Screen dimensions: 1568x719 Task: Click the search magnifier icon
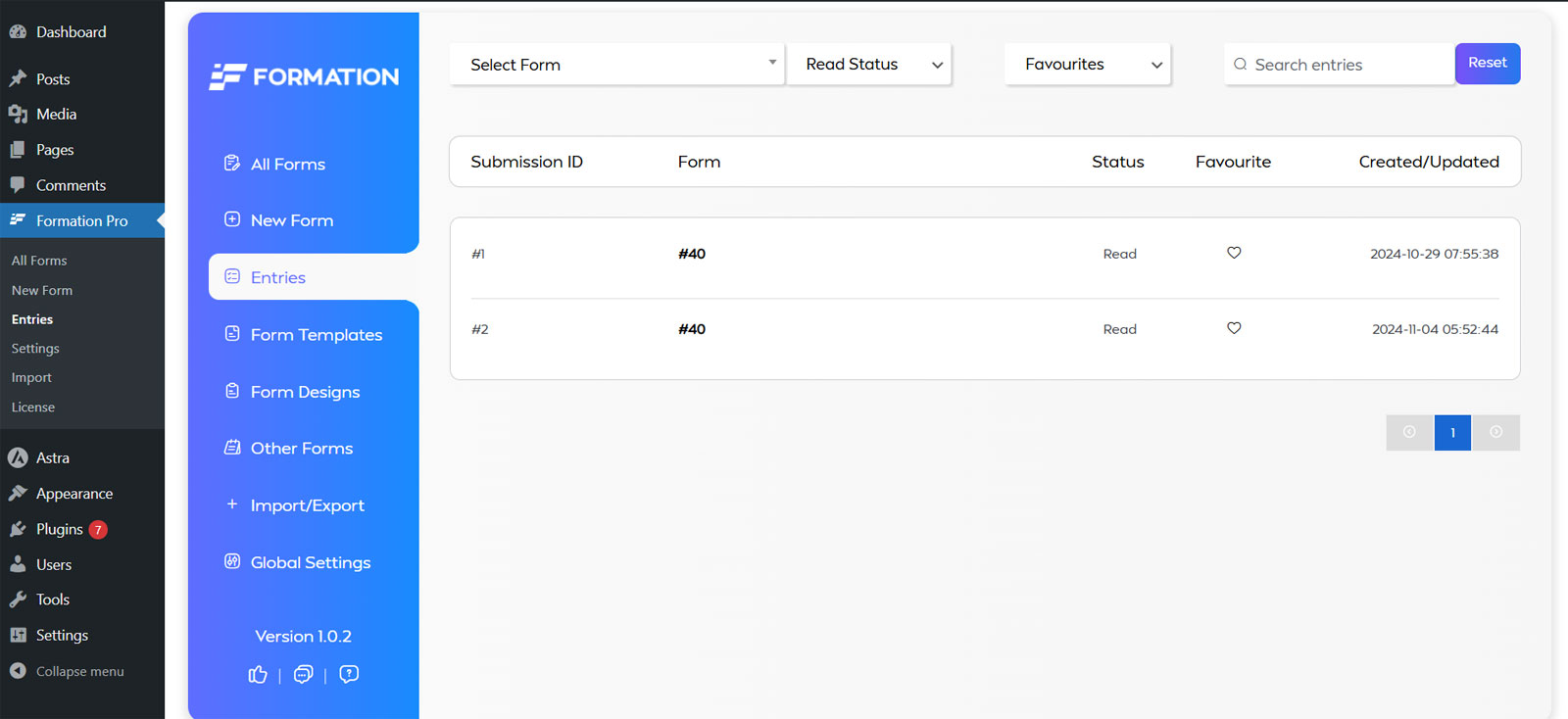coord(1241,64)
